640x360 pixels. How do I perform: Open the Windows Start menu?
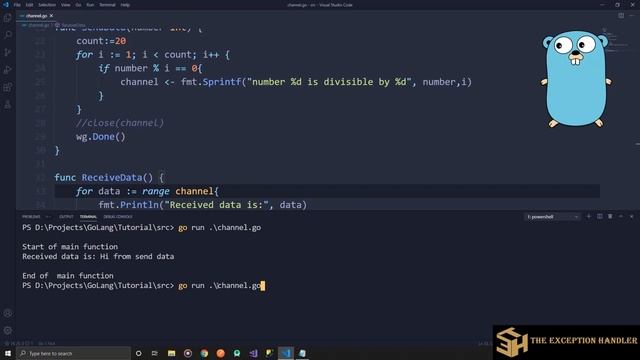(x=8, y=353)
